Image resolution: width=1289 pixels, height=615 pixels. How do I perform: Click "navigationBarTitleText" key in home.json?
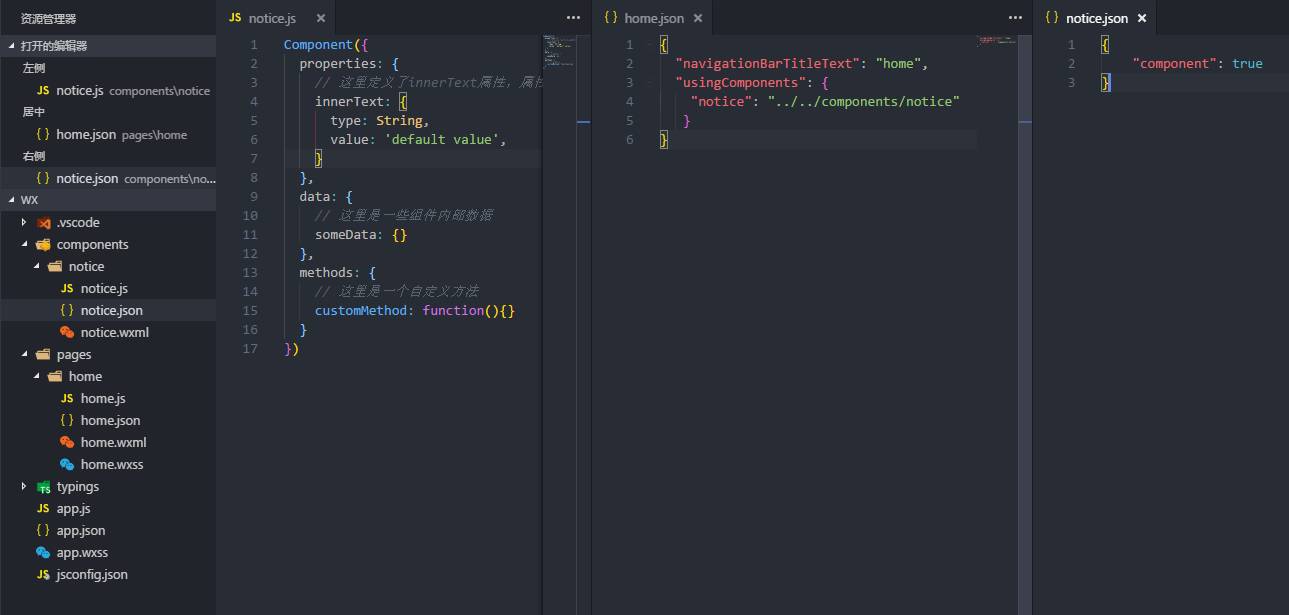click(x=767, y=63)
